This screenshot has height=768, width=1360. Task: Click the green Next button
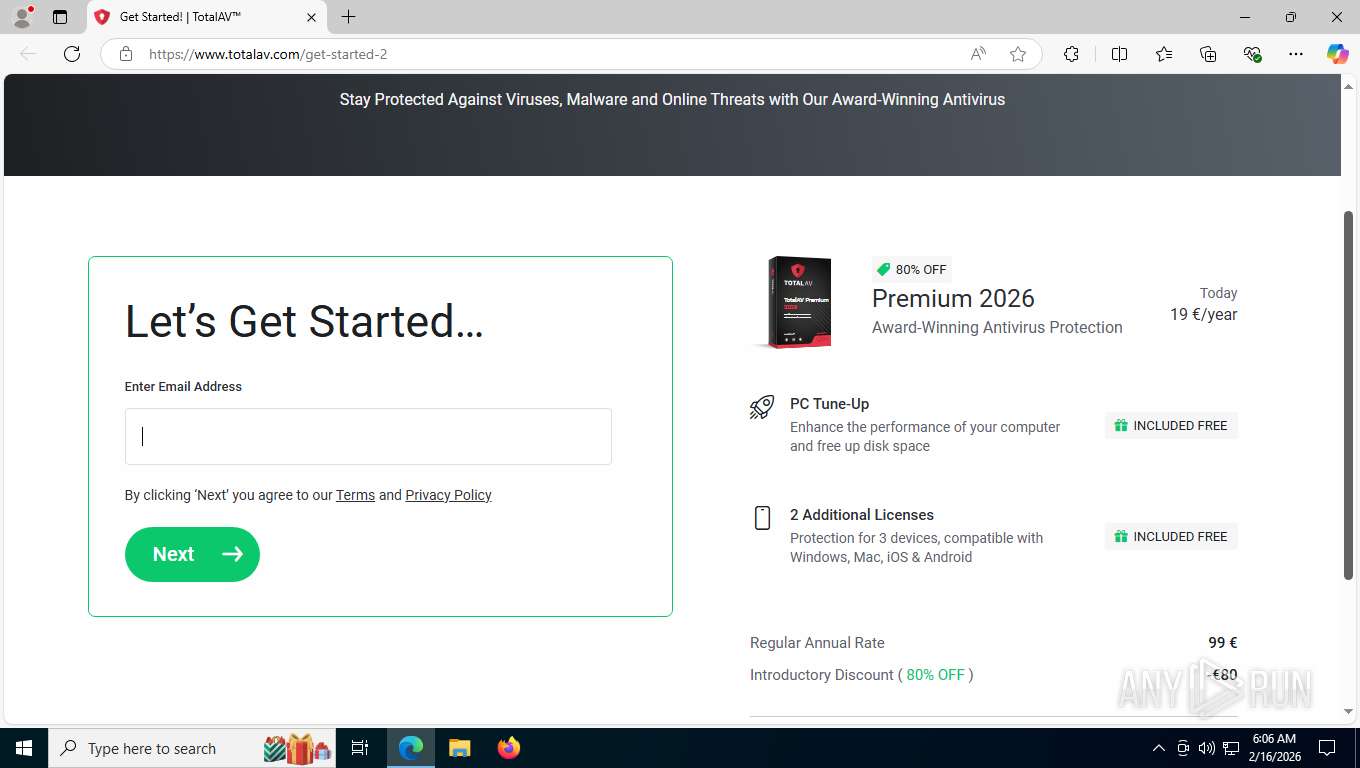coord(192,554)
